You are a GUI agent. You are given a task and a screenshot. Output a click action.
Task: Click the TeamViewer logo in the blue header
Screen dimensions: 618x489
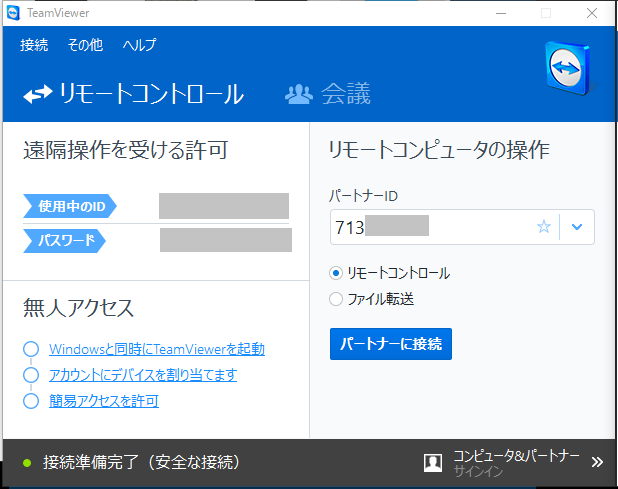[569, 69]
